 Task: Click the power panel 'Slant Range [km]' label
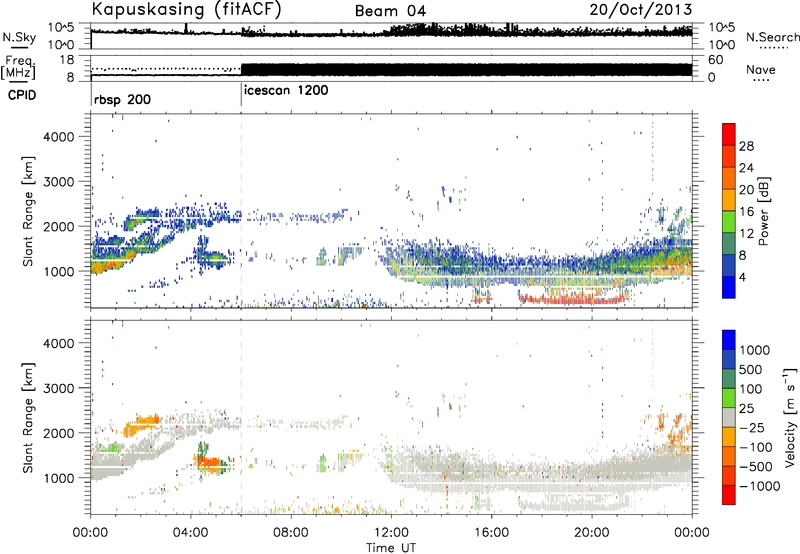point(28,211)
